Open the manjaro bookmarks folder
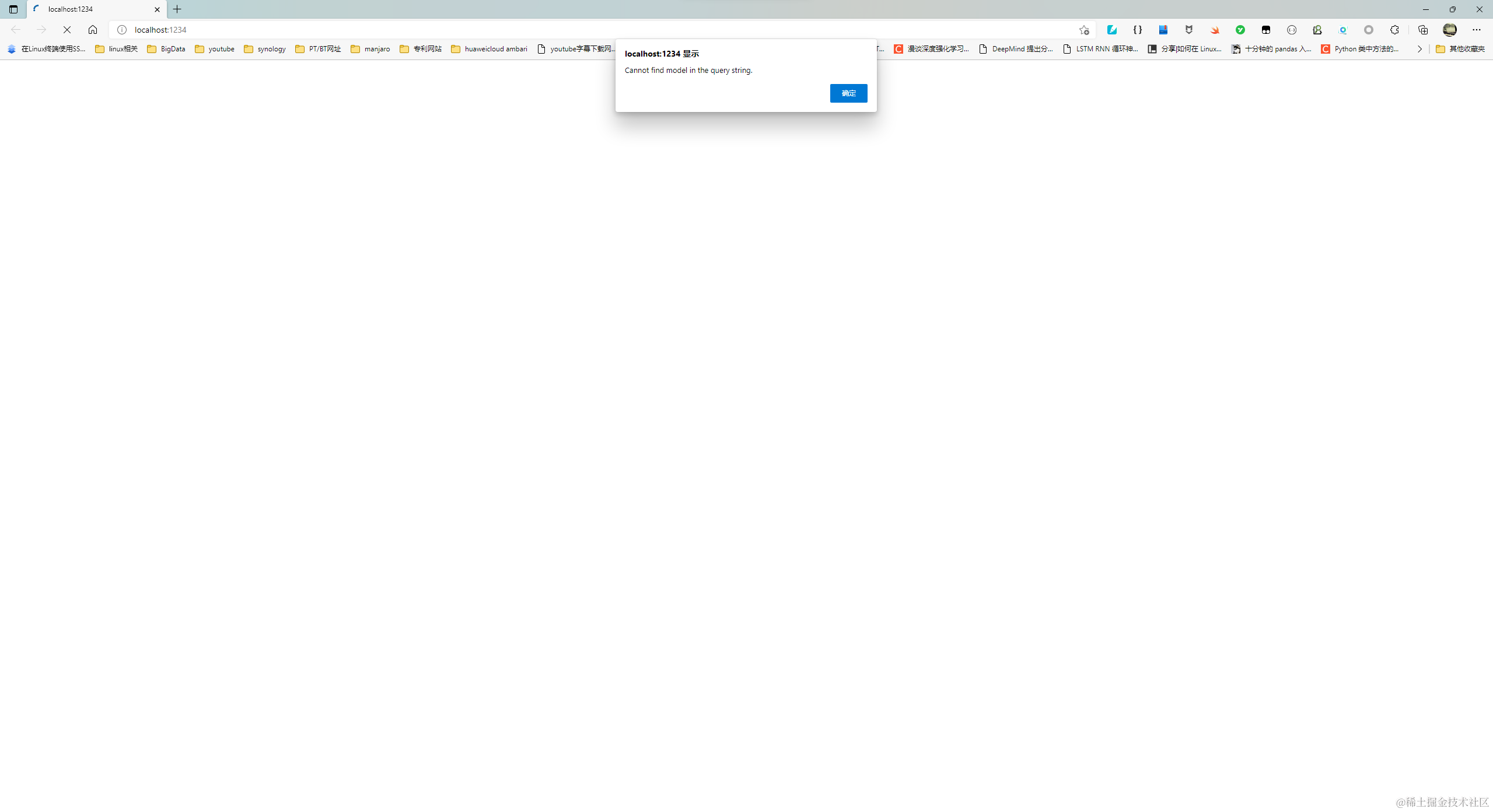 click(370, 49)
